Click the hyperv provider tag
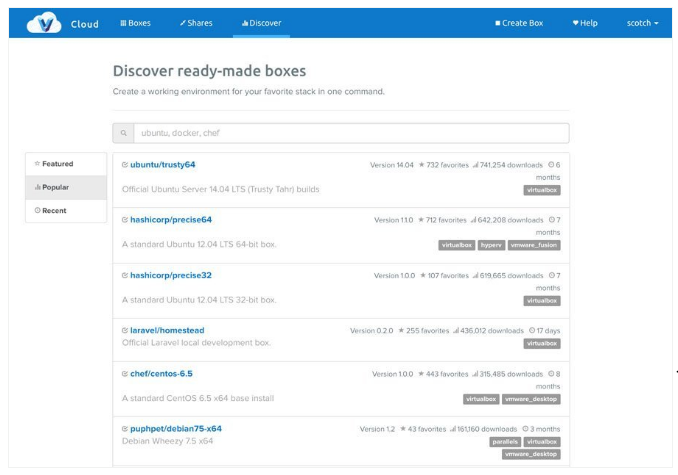This screenshot has width=678, height=475. 491,245
